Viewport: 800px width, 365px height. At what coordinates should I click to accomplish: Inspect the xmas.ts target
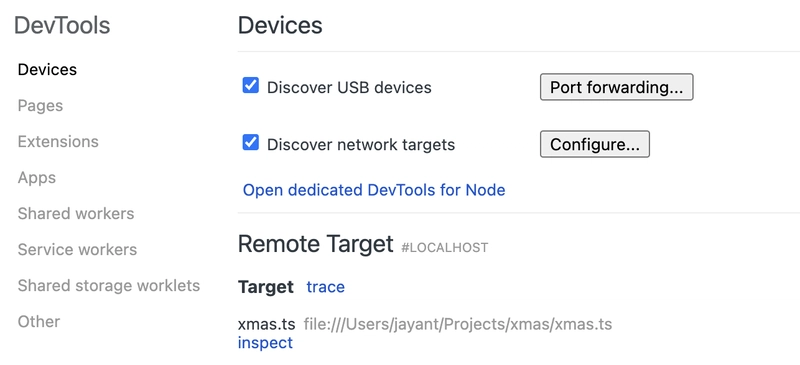tap(265, 343)
